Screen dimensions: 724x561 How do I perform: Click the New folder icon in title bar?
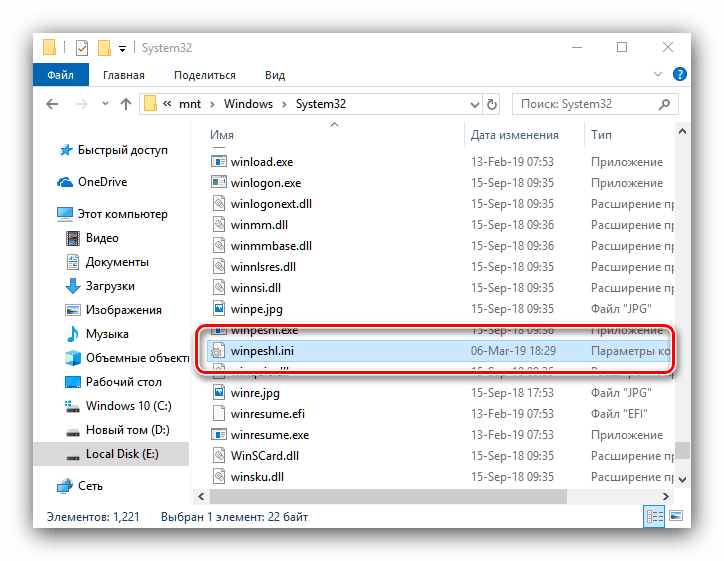coord(104,48)
